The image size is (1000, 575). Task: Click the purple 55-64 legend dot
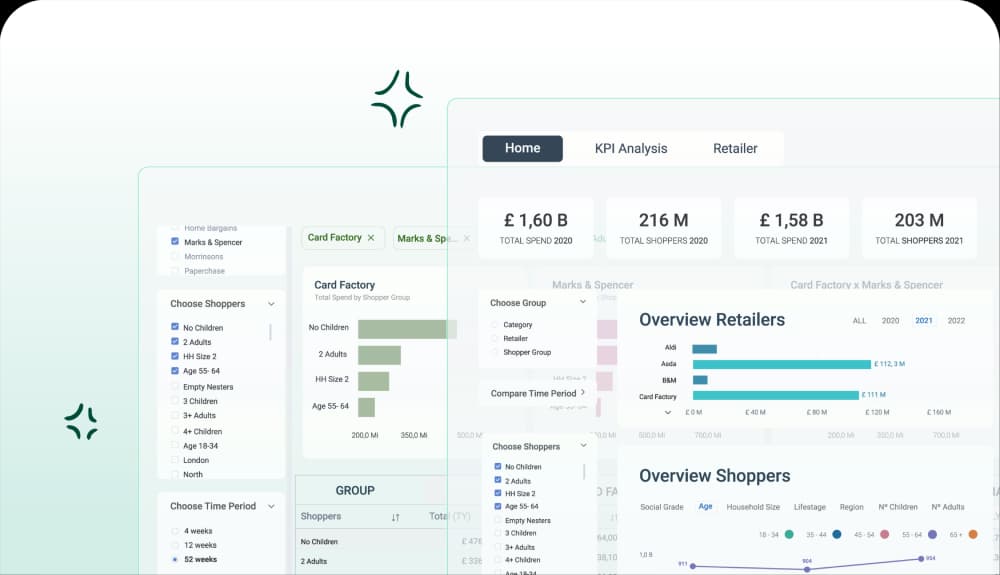(x=932, y=534)
